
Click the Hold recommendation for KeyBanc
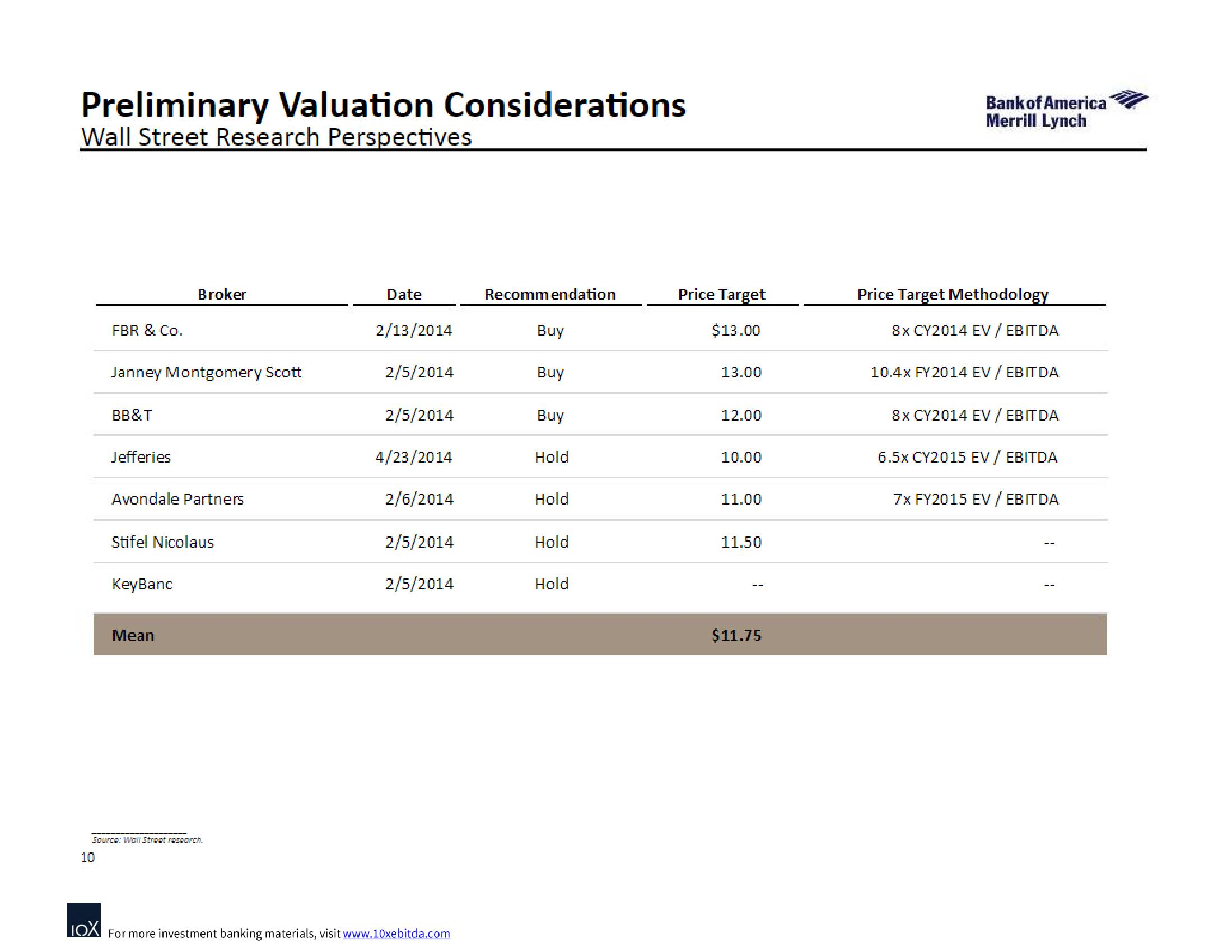552,584
